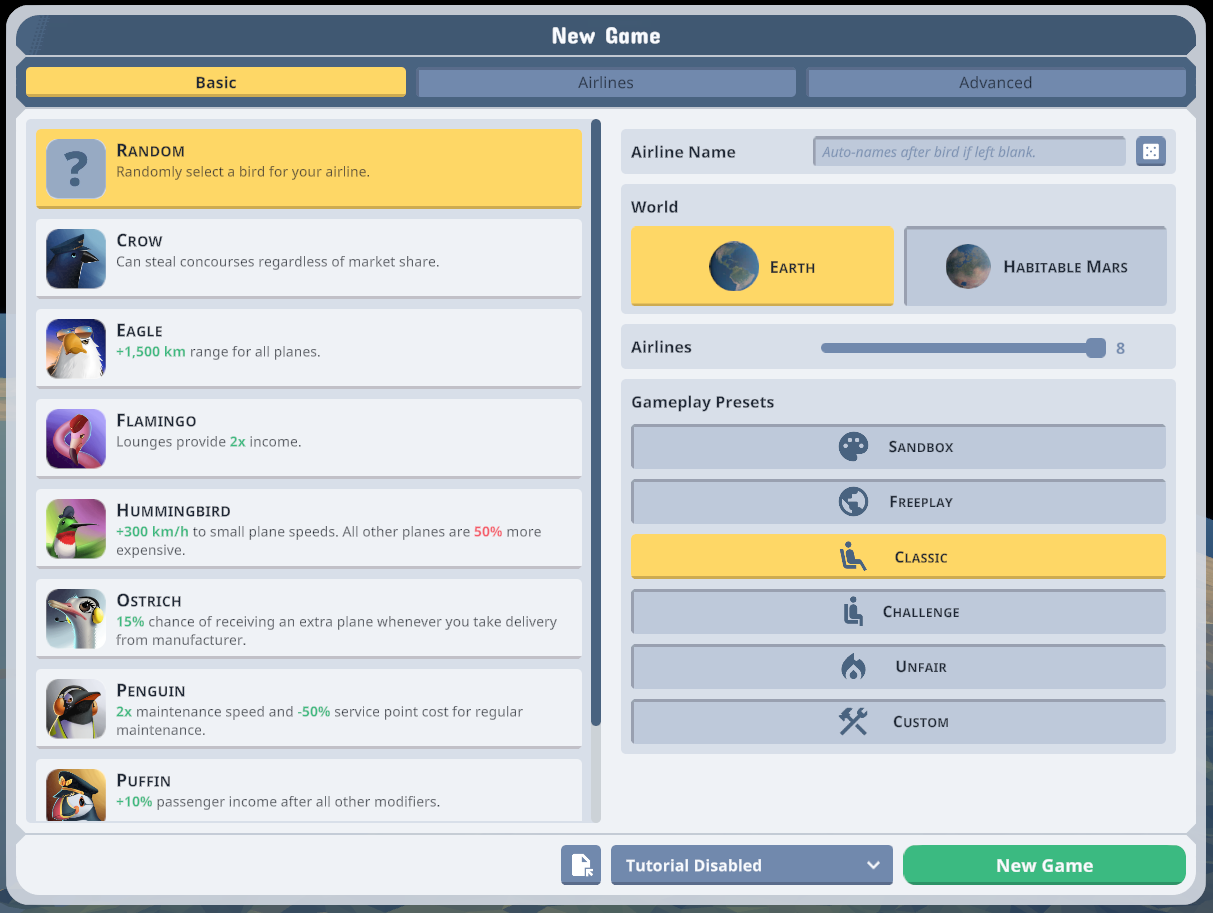The width and height of the screenshot is (1213, 913).
Task: Click the Puffin portrait icon
Action: pos(76,795)
